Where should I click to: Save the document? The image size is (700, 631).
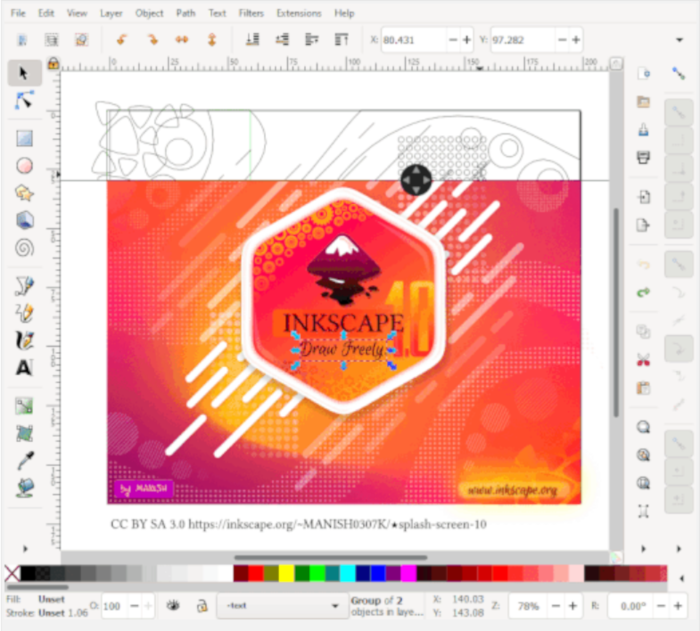coord(643,130)
